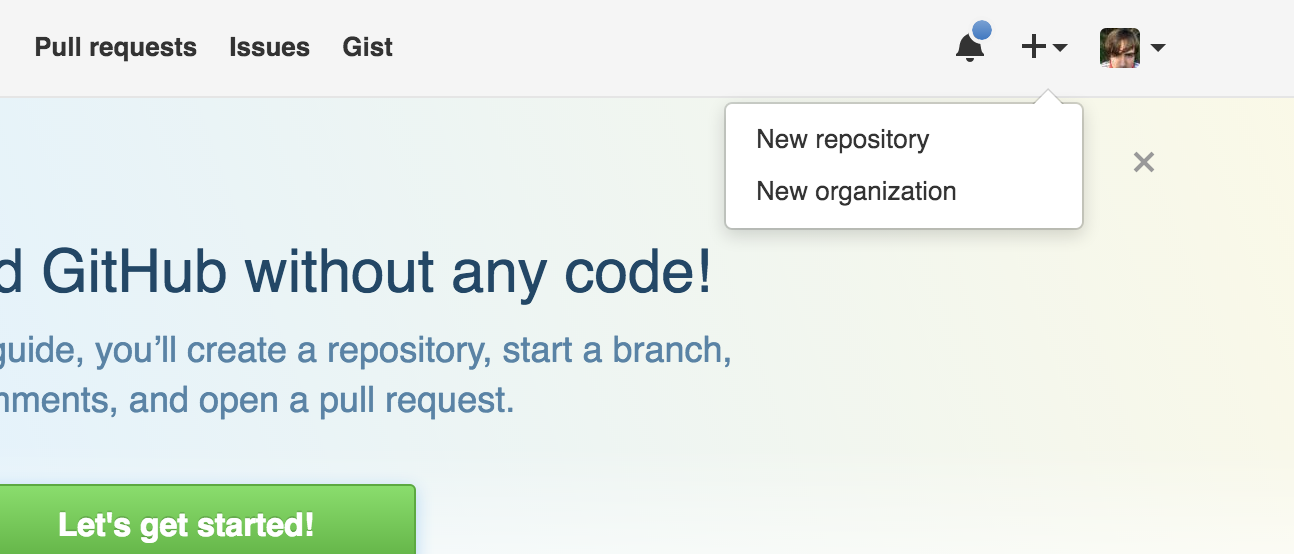
Task: Open the Issues page link
Action: 269,47
